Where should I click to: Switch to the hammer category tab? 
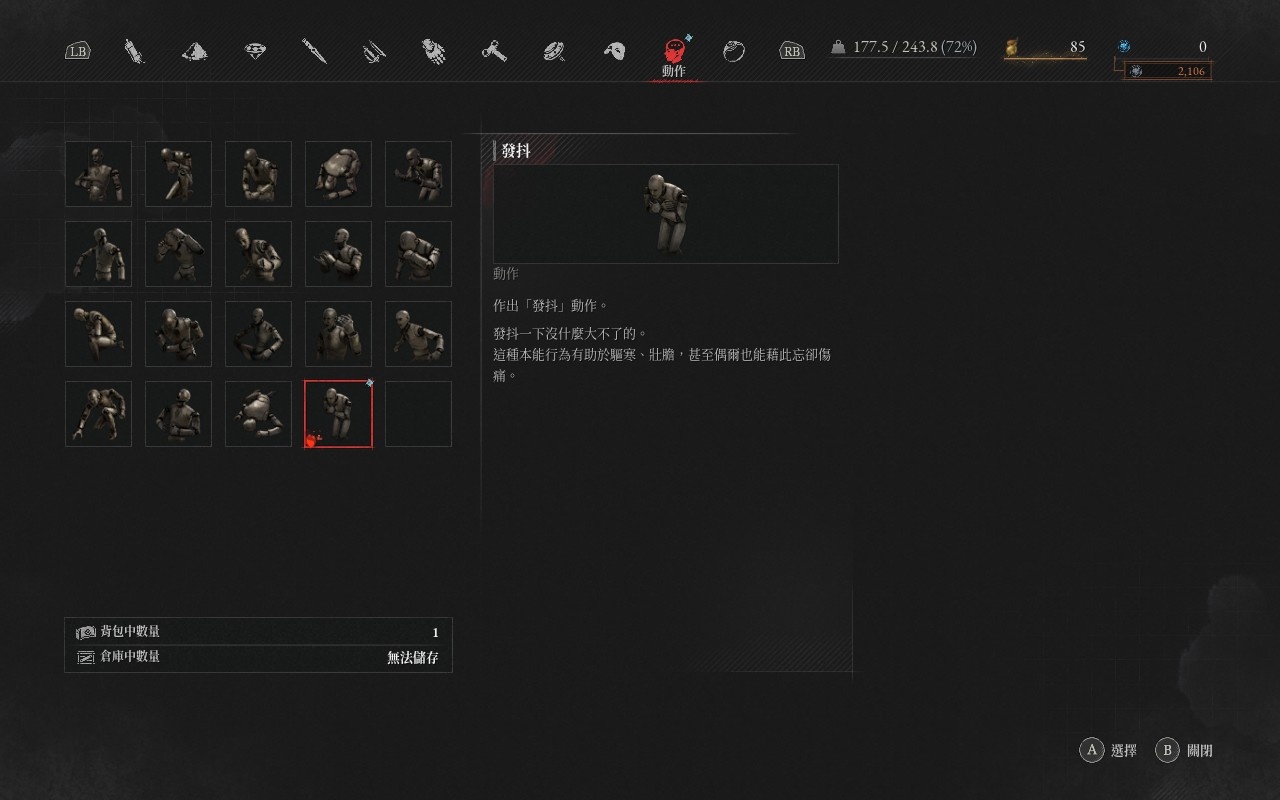tap(494, 51)
